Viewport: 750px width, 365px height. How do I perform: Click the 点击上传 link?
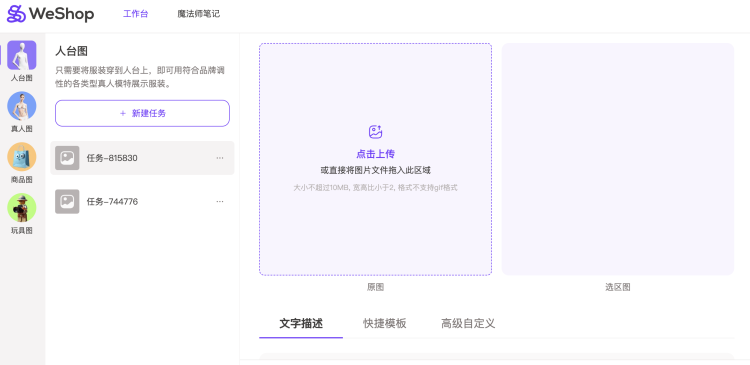click(375, 154)
